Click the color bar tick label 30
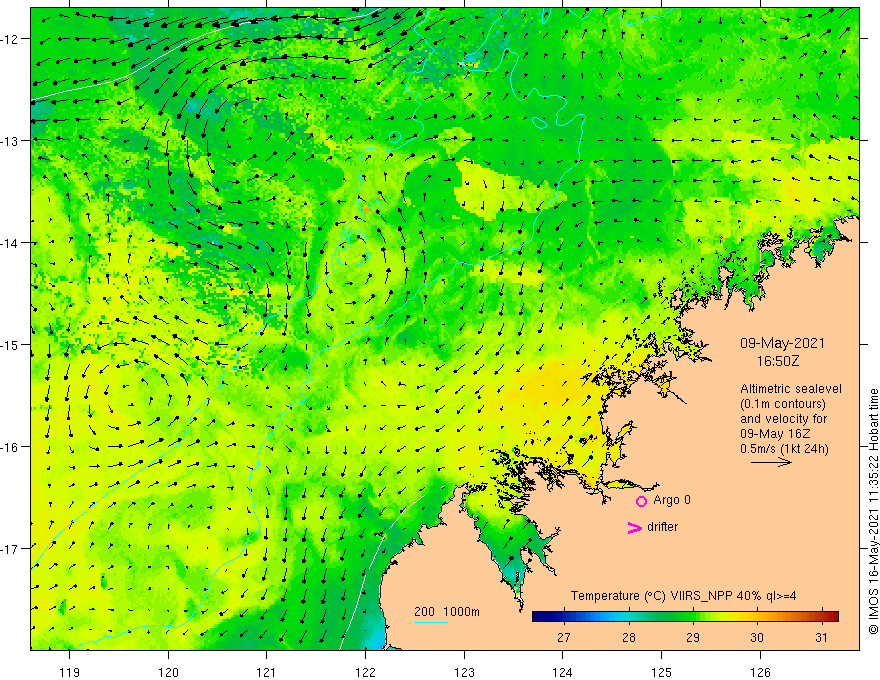880x680 pixels. pos(757,637)
